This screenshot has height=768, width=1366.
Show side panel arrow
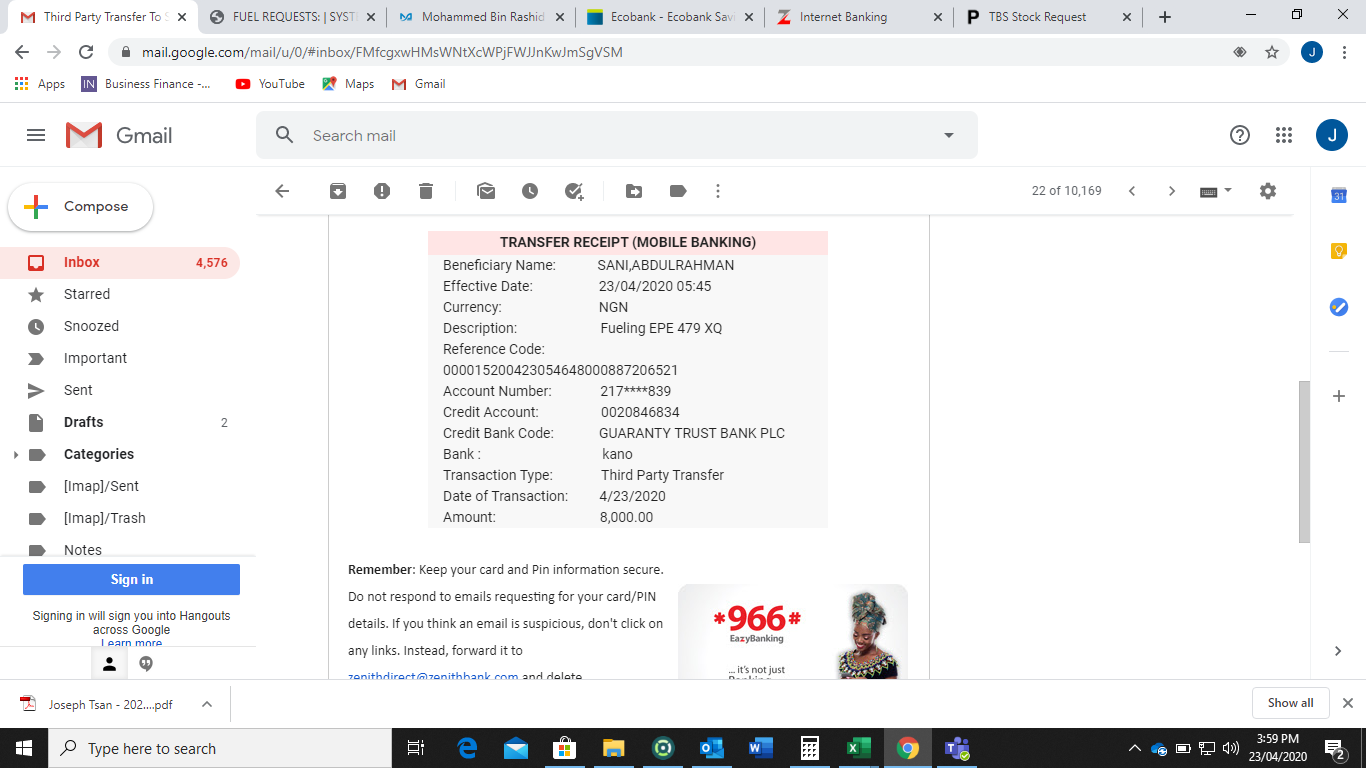coord(1339,651)
